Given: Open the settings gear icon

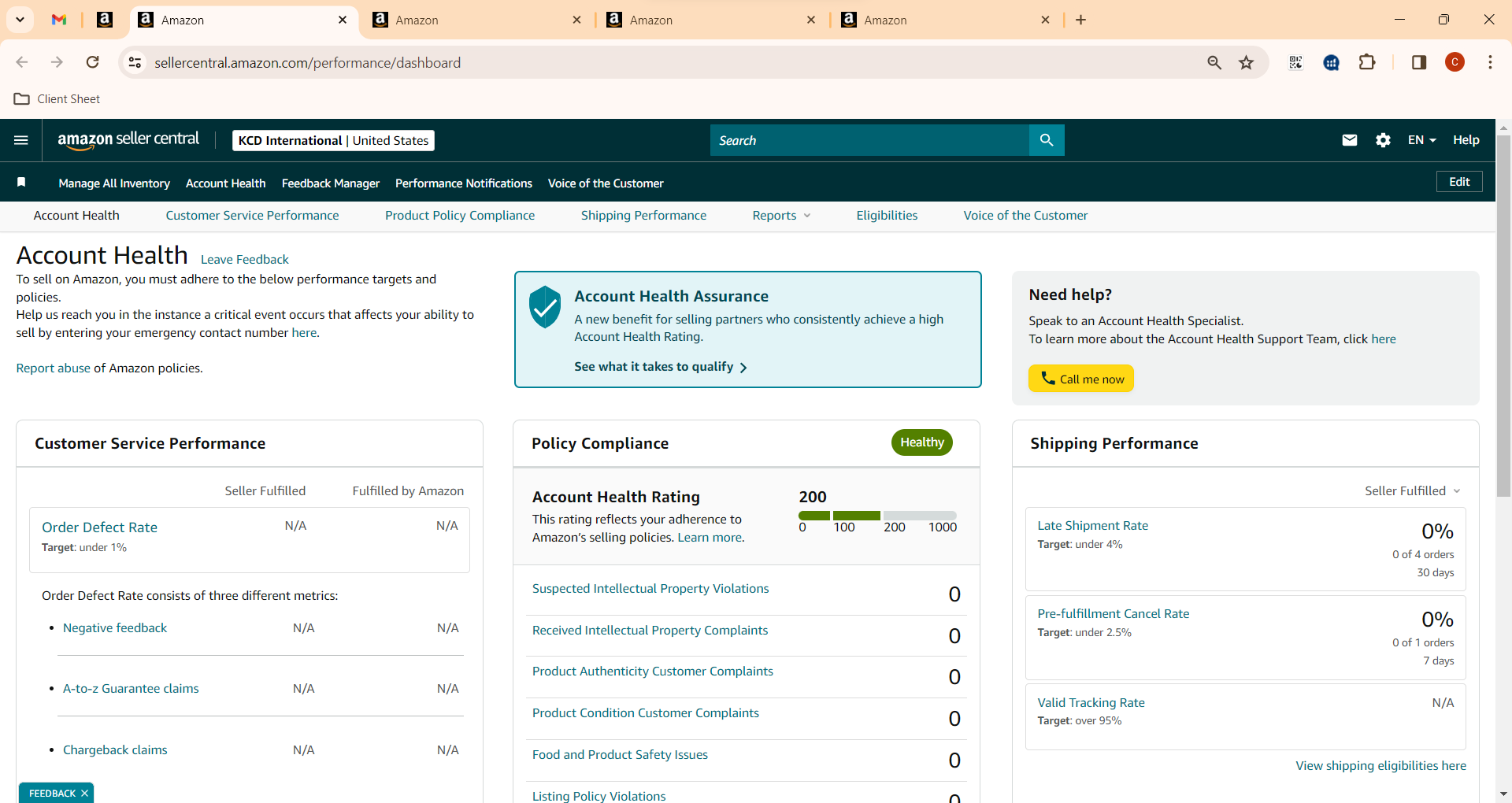Looking at the screenshot, I should click(x=1383, y=140).
